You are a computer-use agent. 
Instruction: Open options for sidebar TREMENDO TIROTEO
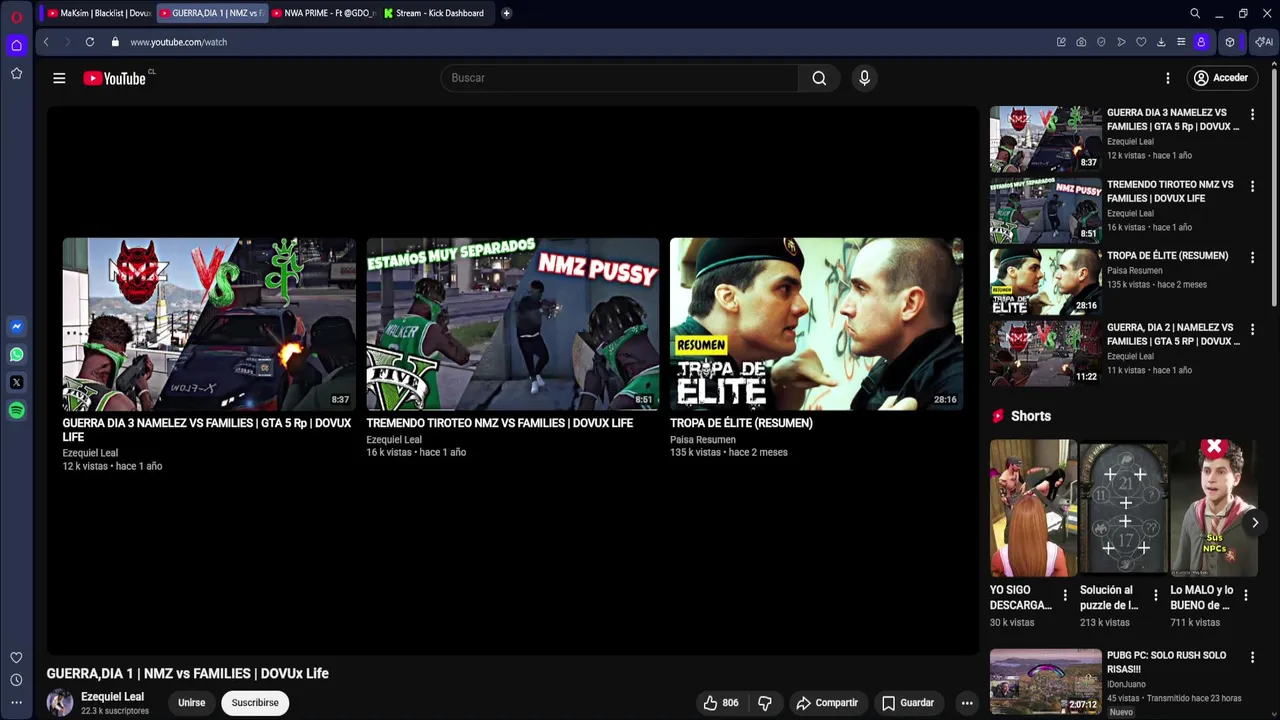pos(1252,187)
